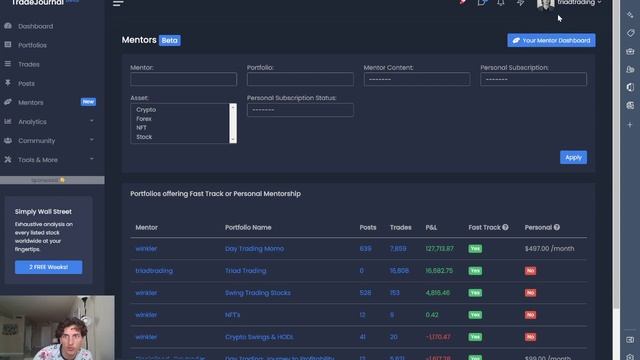Click the Asset list scrollbar
Viewport: 640px width, 360px height.
tap(233, 123)
